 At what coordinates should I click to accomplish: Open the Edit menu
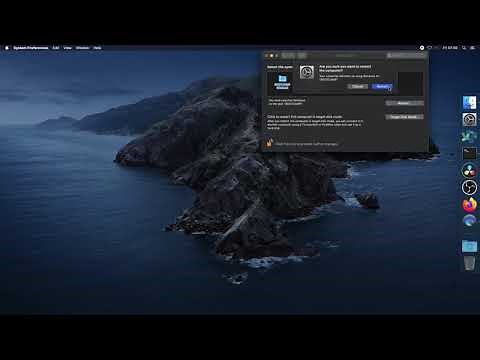pos(56,48)
